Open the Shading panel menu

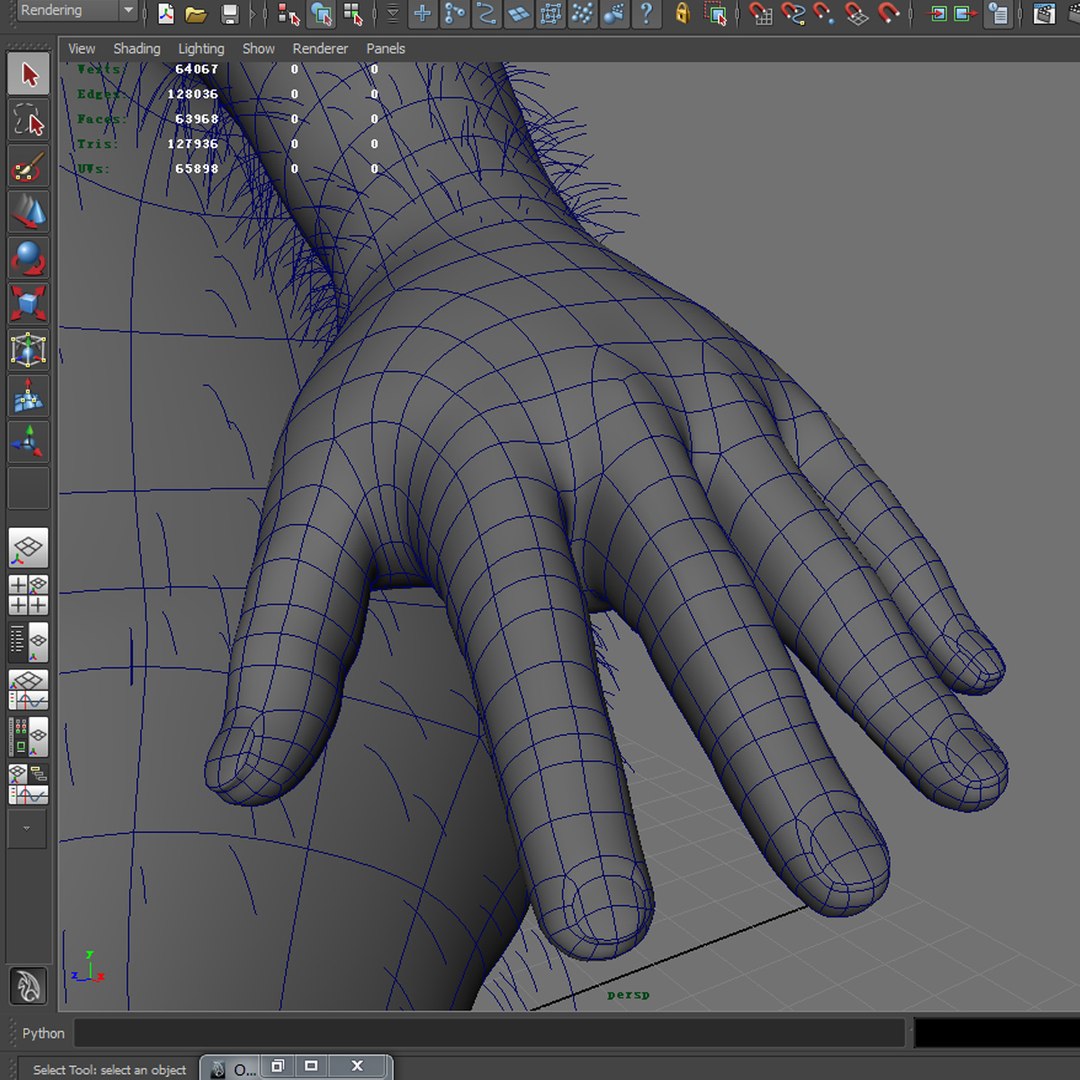pyautogui.click(x=136, y=49)
